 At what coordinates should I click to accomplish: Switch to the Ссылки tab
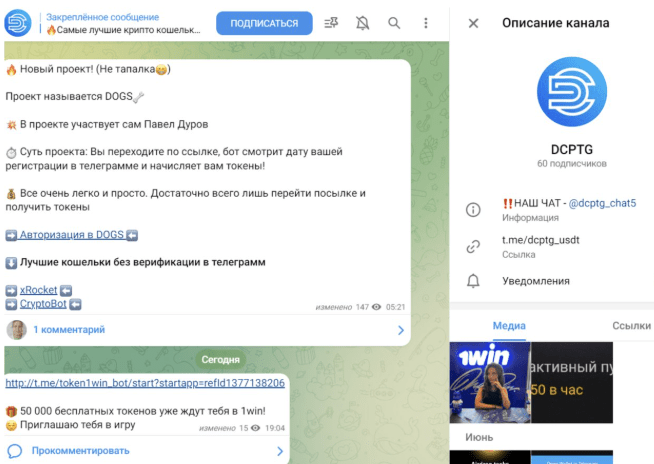coord(631,325)
